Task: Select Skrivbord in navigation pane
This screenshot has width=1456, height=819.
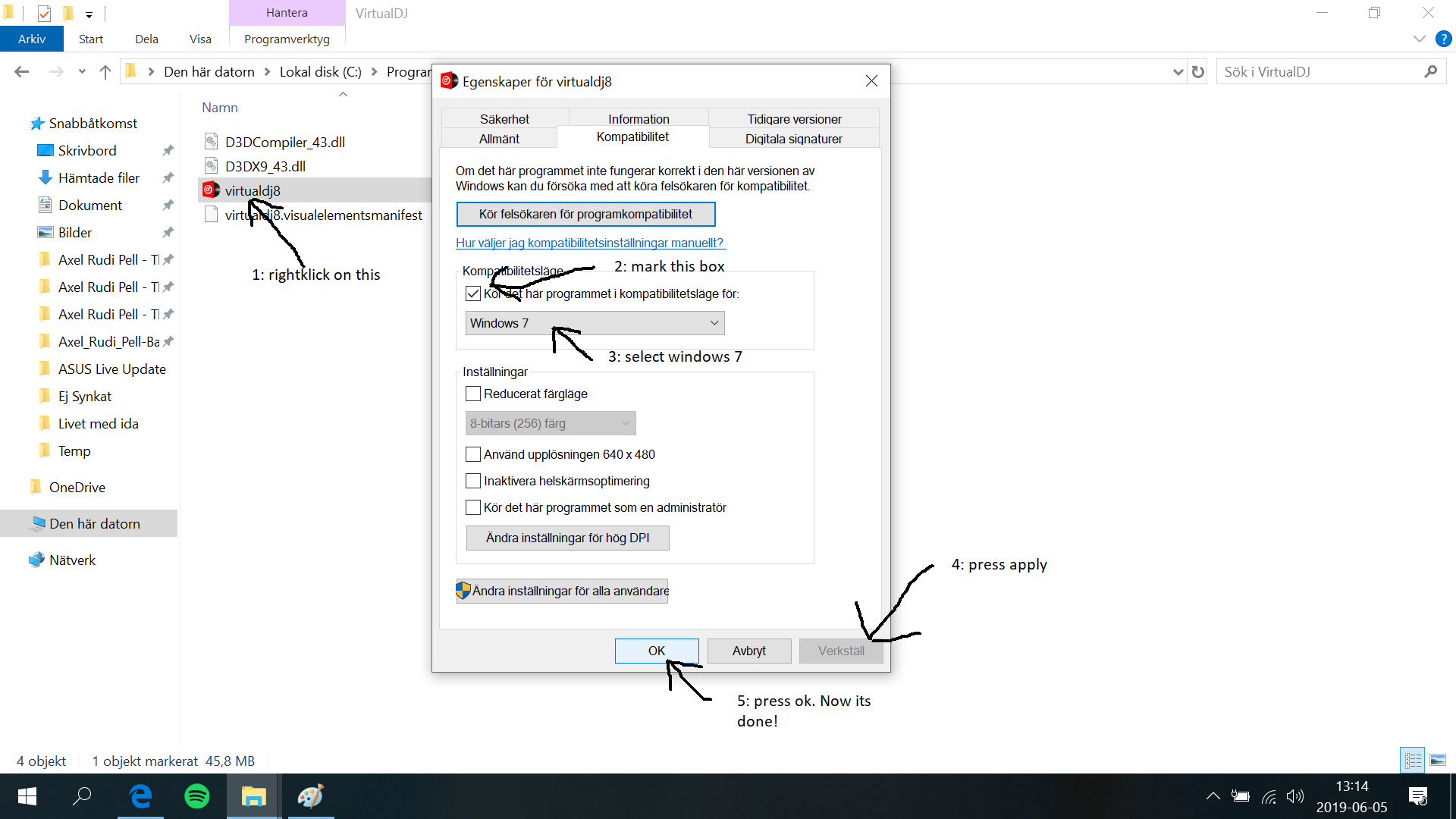Action: click(x=87, y=150)
